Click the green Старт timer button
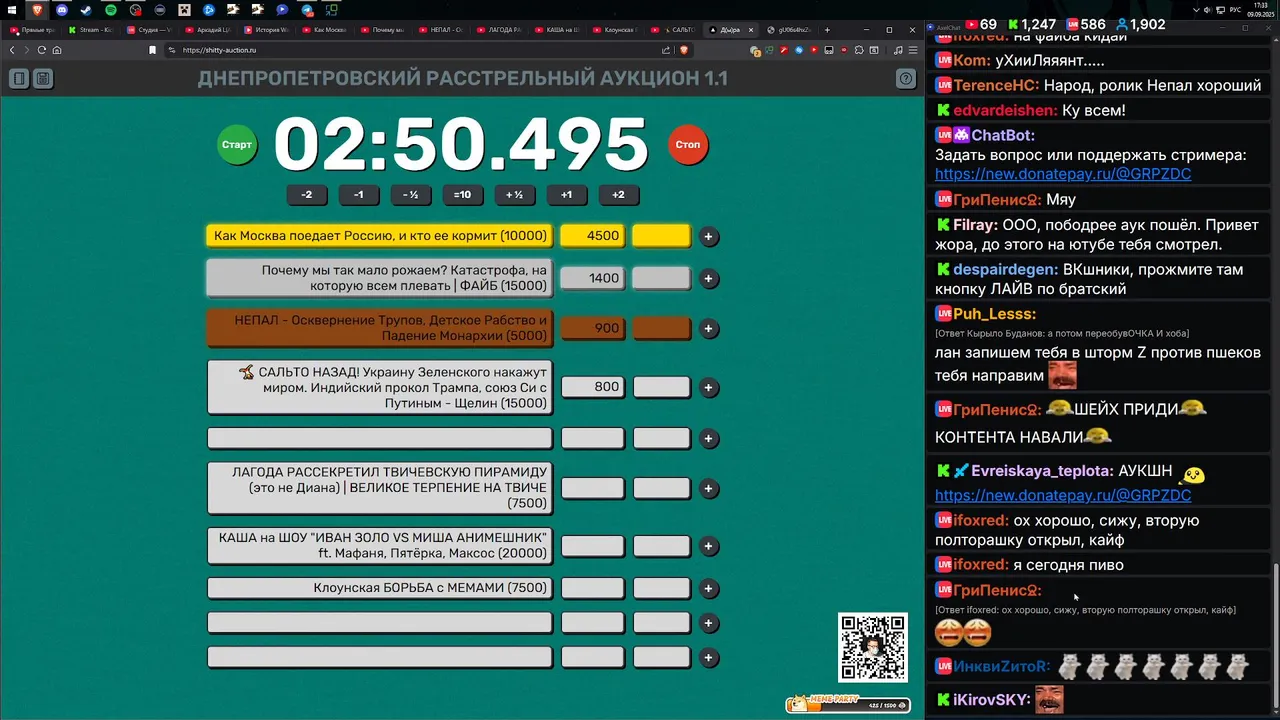 [237, 145]
